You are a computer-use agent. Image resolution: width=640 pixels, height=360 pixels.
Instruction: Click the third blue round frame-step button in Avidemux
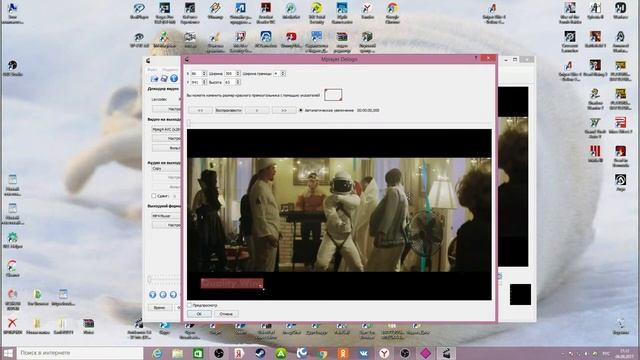click(173, 294)
